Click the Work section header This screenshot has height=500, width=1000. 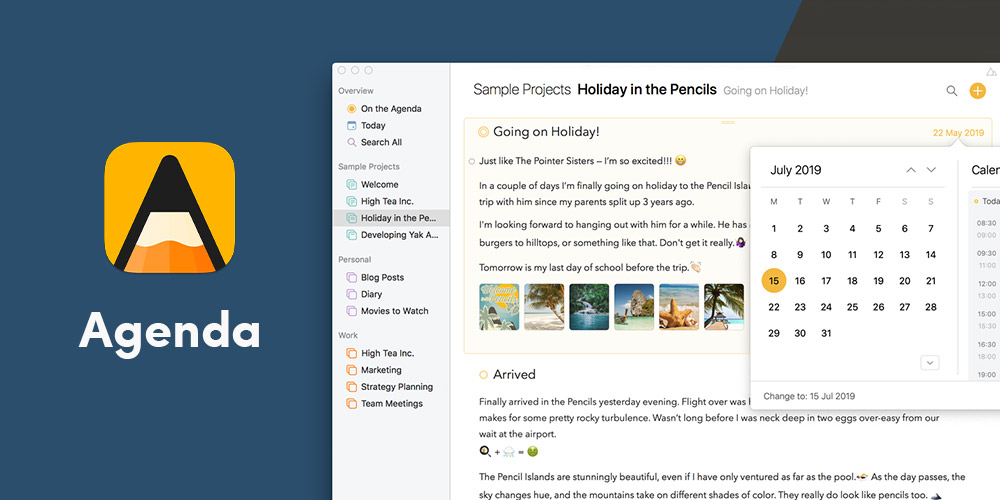tap(348, 335)
